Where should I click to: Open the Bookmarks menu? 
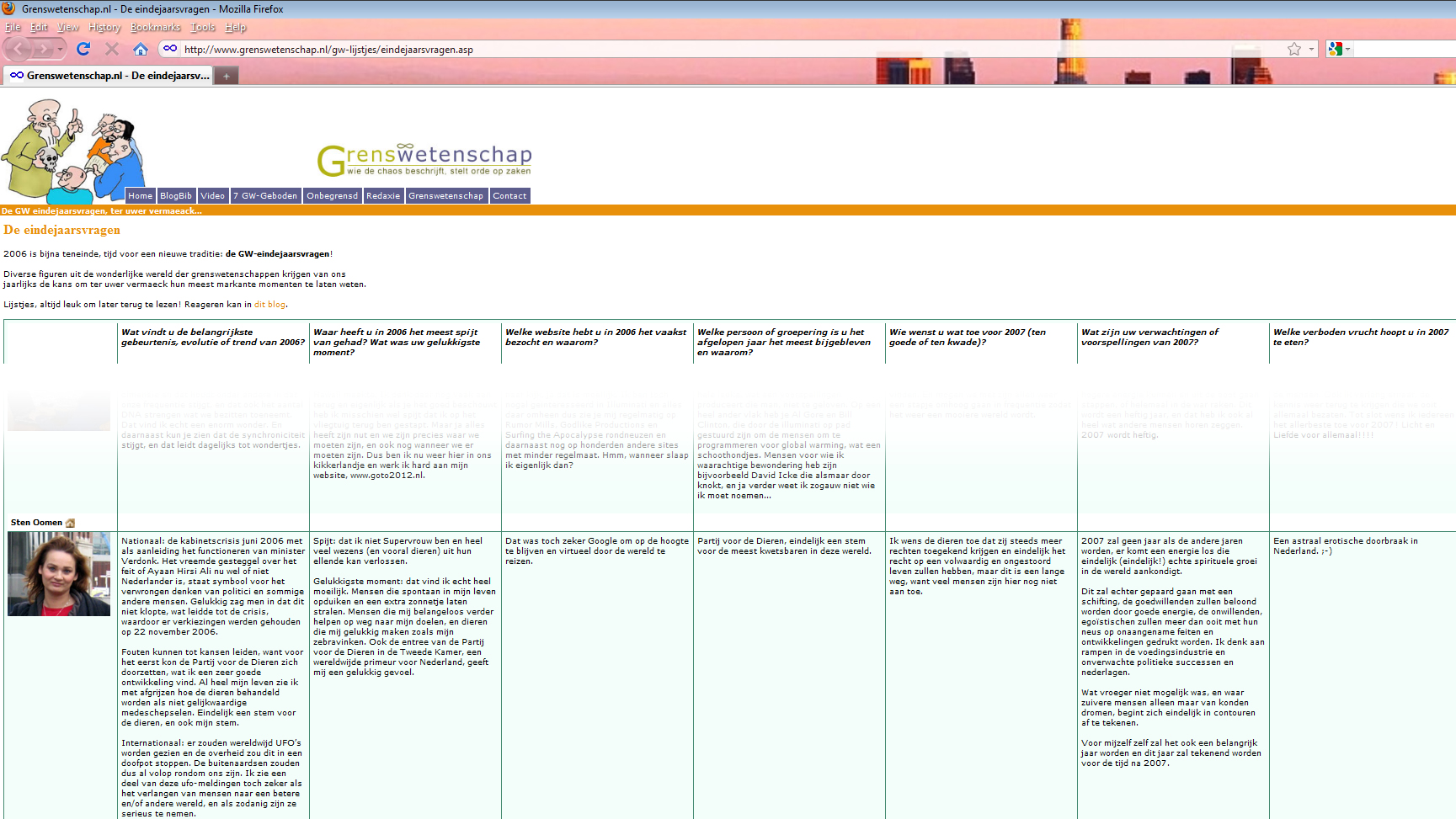tap(155, 27)
